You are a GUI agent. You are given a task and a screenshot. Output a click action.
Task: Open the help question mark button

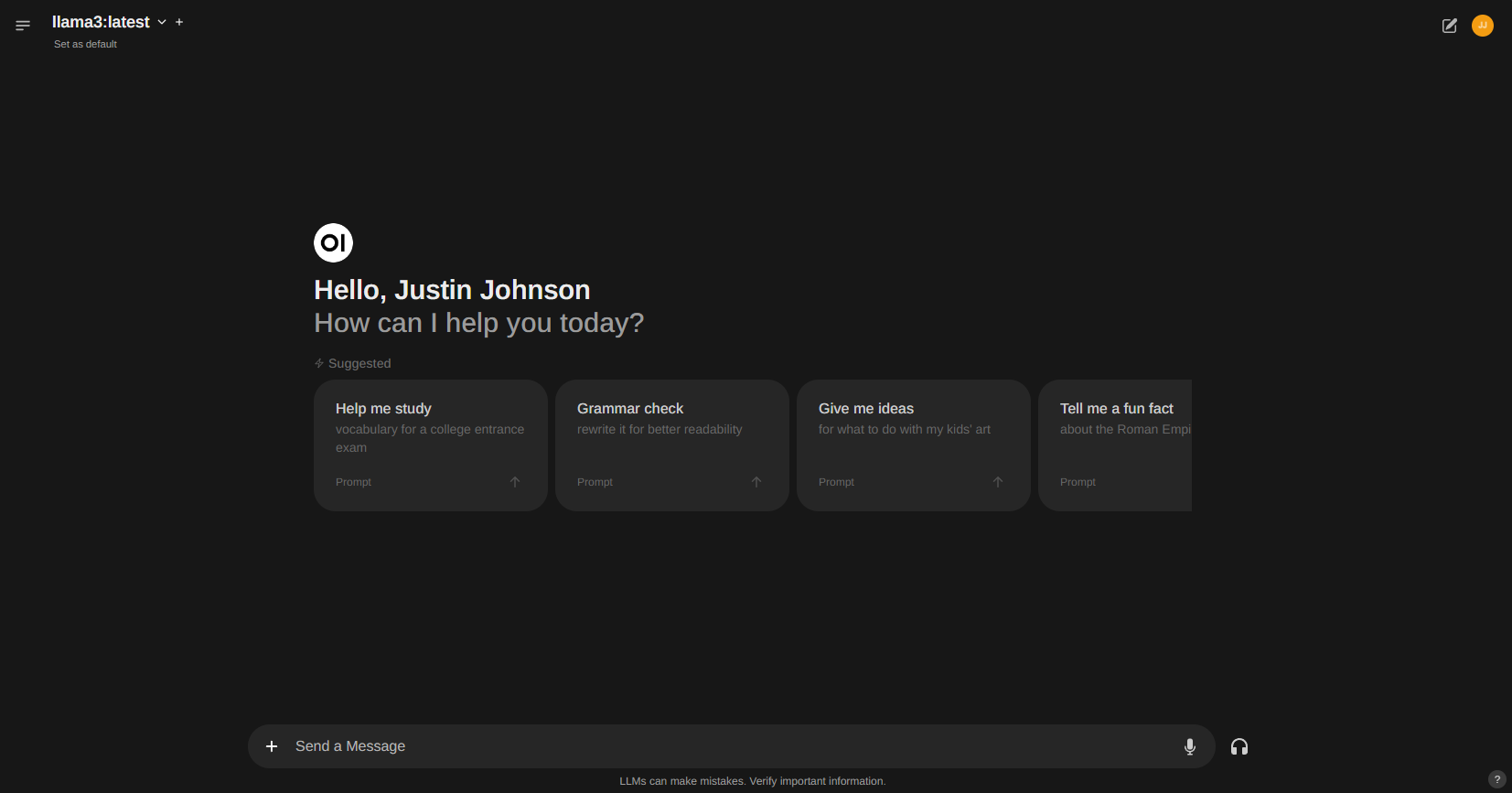pos(1496,779)
